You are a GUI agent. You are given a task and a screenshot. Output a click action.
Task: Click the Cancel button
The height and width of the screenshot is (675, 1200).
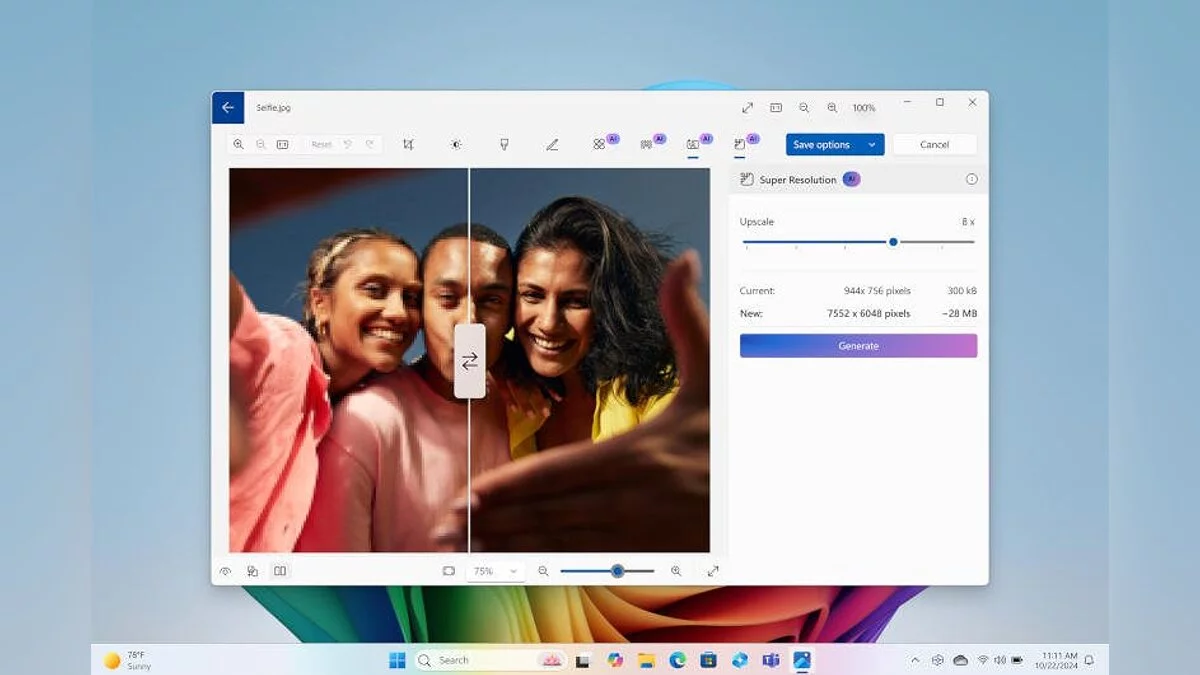(x=934, y=145)
